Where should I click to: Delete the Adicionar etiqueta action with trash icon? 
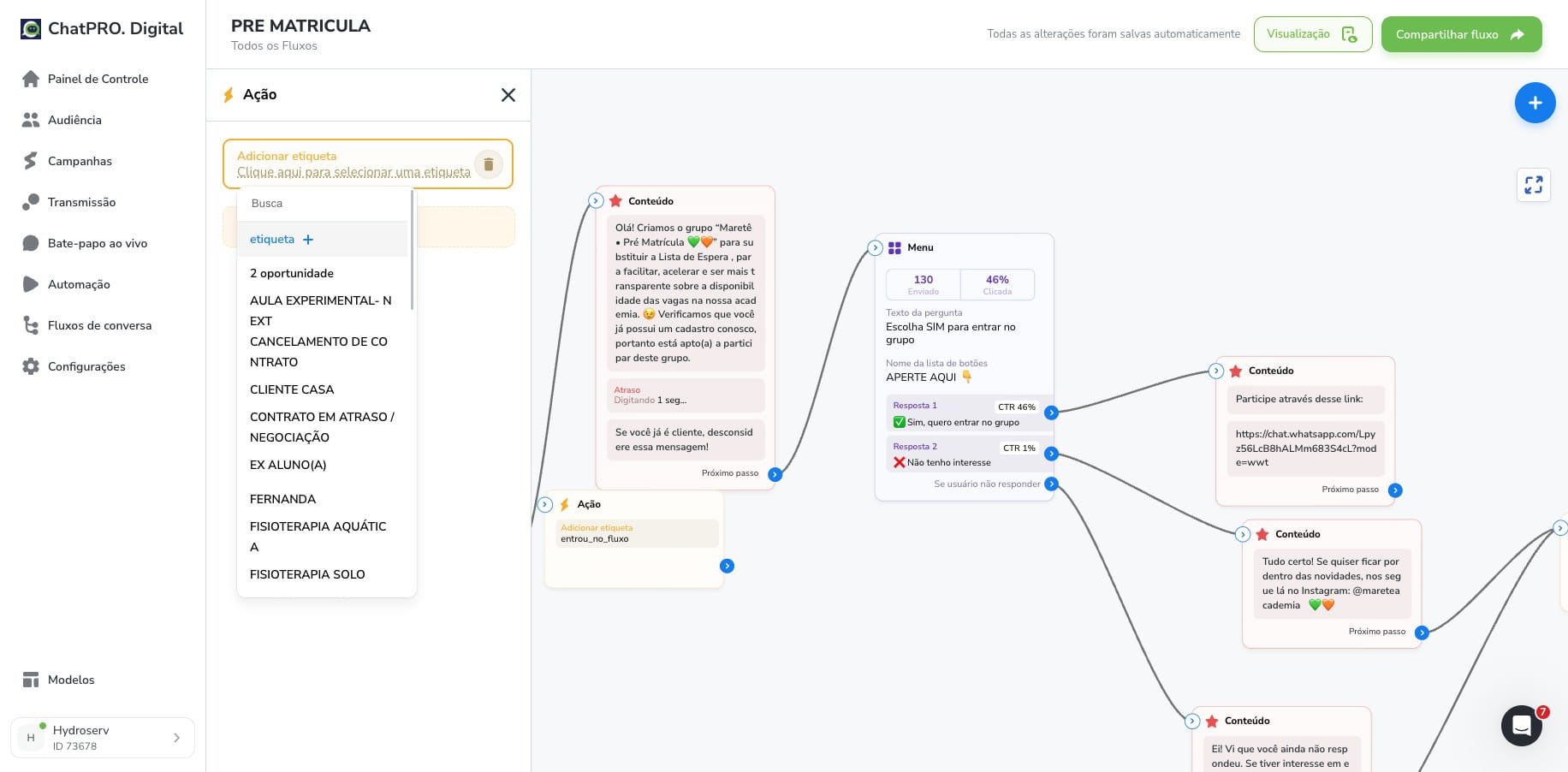coord(489,163)
